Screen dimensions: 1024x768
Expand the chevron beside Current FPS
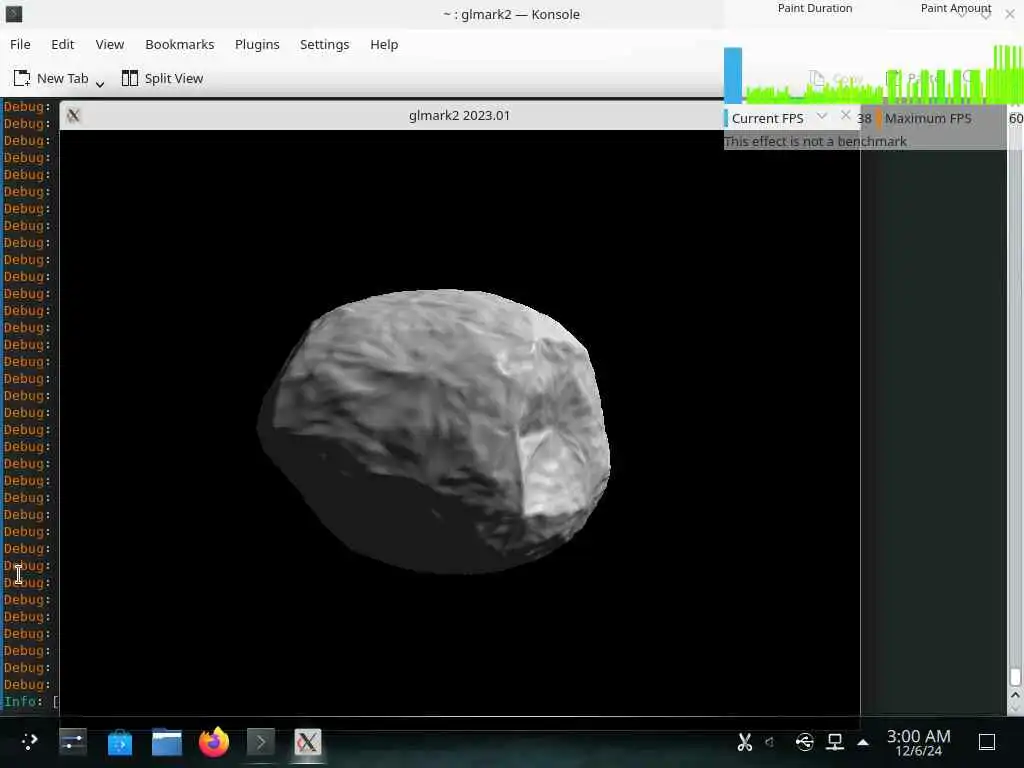(822, 116)
